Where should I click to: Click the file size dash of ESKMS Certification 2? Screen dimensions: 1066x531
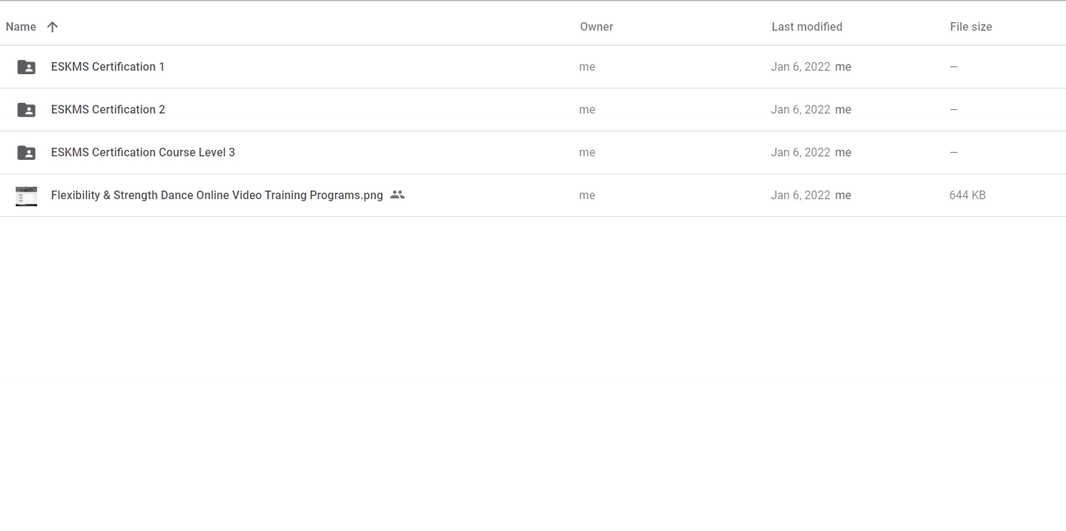tap(954, 109)
